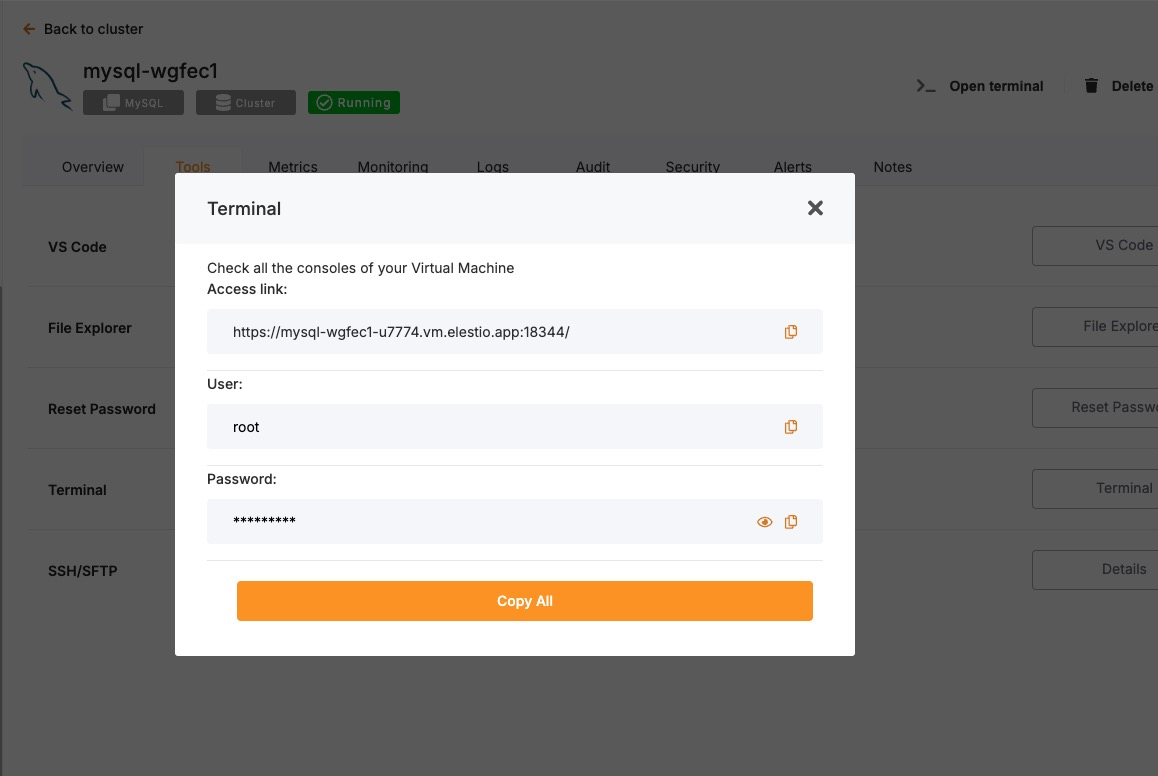
Task: Click the MySQL badge
Action: point(133,103)
